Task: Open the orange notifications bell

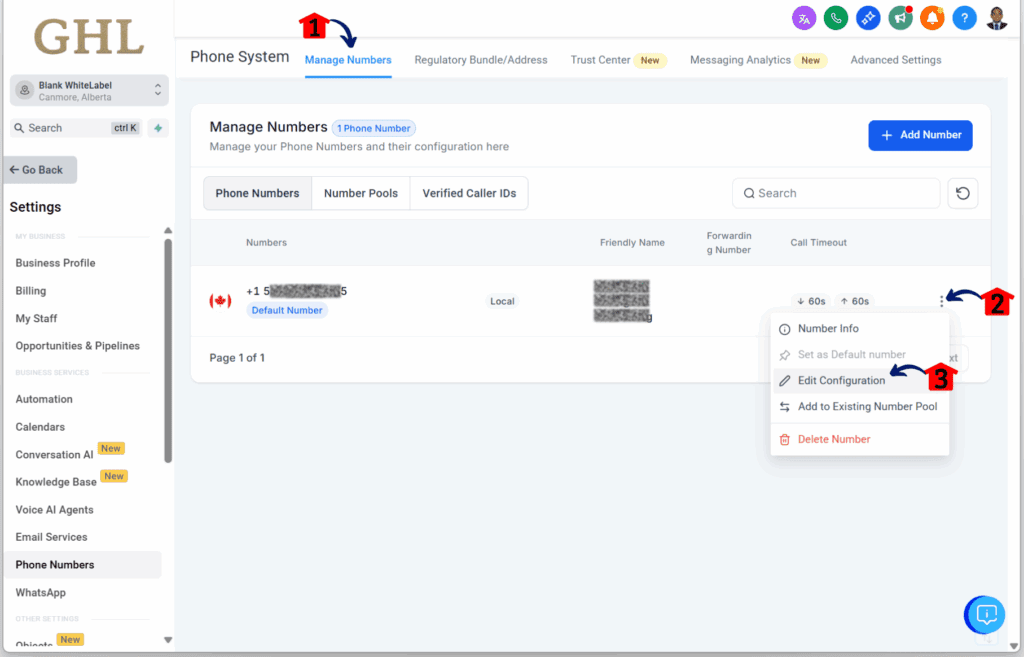Action: pyautogui.click(x=932, y=18)
